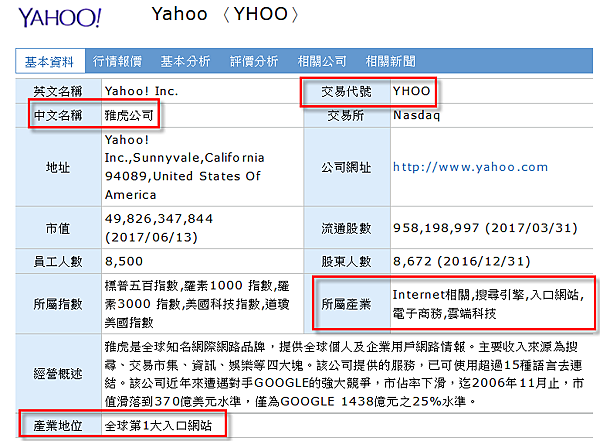The height and width of the screenshot is (441, 600).
Task: View the 相關新聞 tab
Action: [390, 61]
